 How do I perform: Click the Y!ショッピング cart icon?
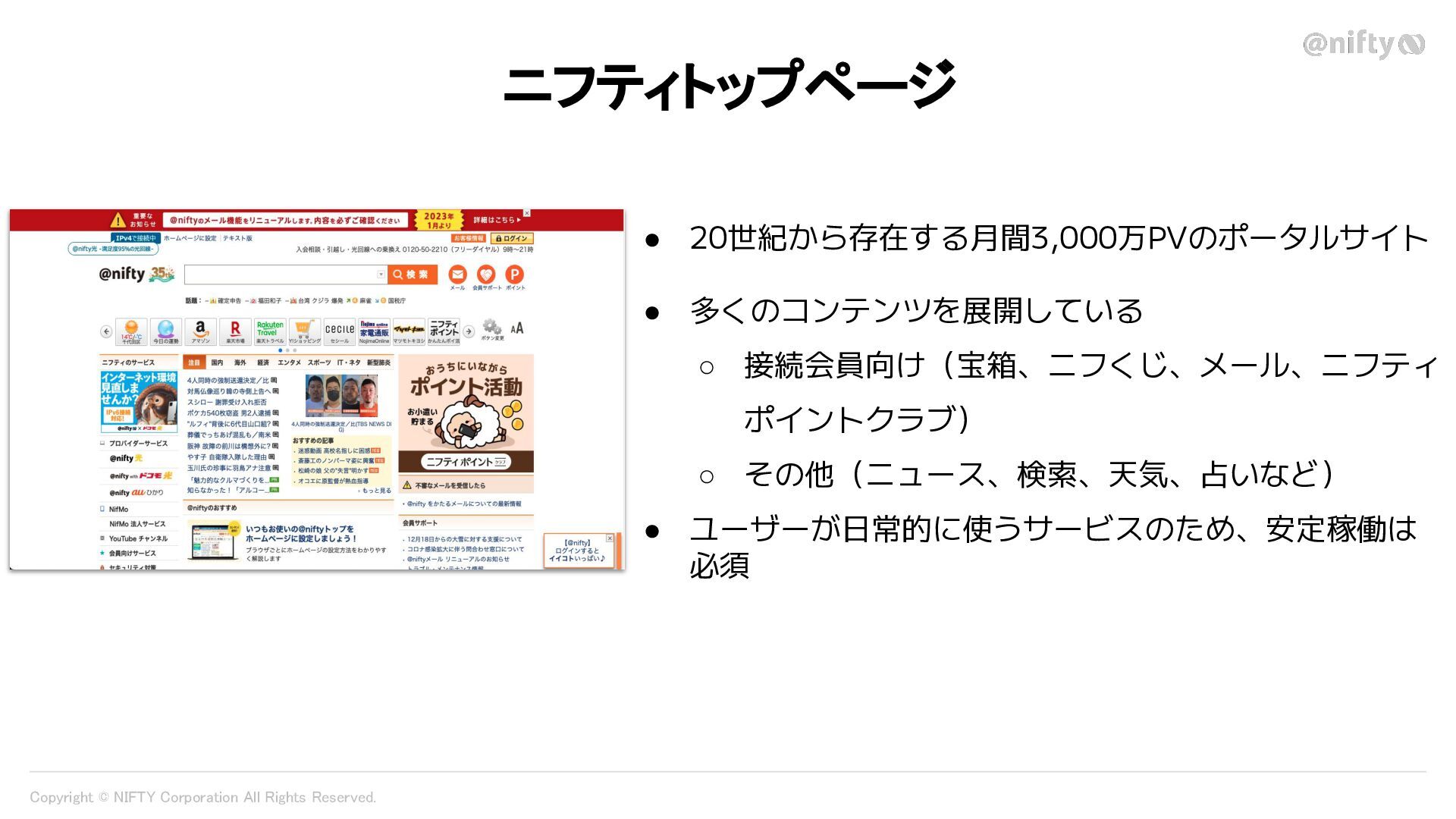[x=305, y=331]
